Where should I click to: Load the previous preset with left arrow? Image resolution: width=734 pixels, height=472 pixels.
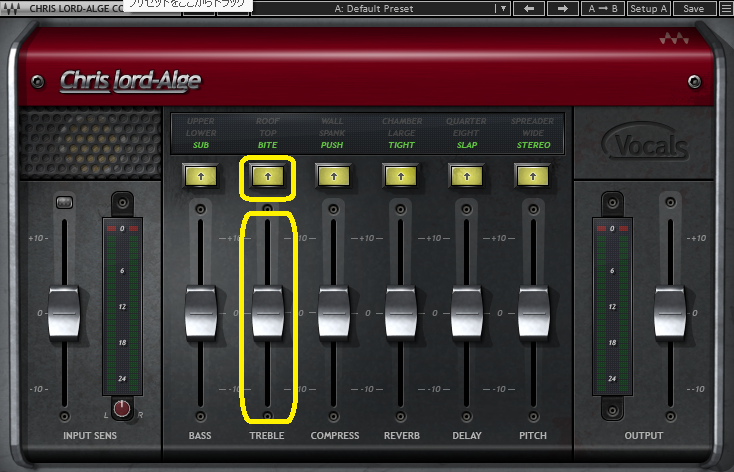click(x=529, y=8)
